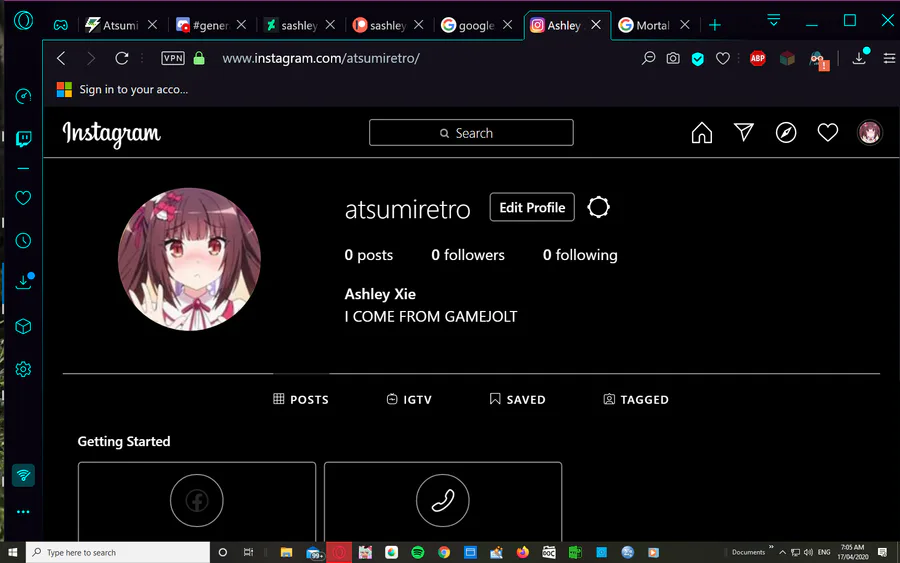Viewport: 900px width, 563px height.
Task: Click the Instagram search field
Action: tap(471, 133)
